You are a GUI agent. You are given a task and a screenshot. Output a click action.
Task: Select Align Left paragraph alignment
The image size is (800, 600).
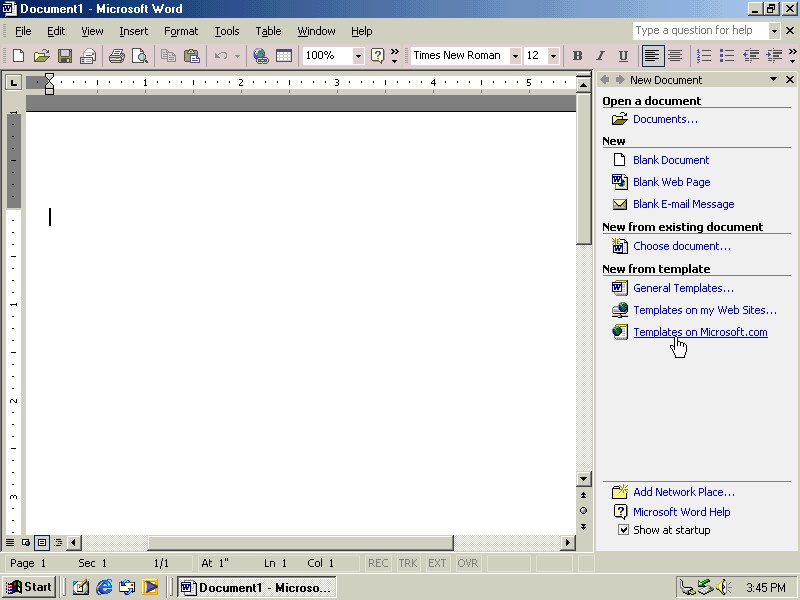652,56
